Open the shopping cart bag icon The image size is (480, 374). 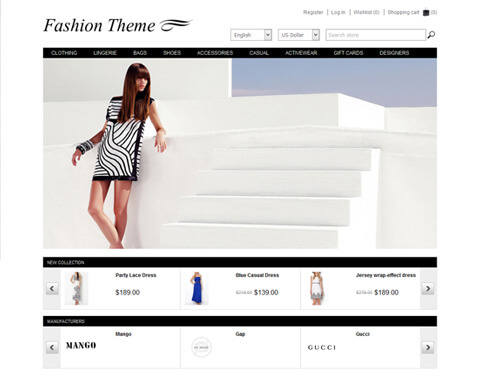click(426, 13)
